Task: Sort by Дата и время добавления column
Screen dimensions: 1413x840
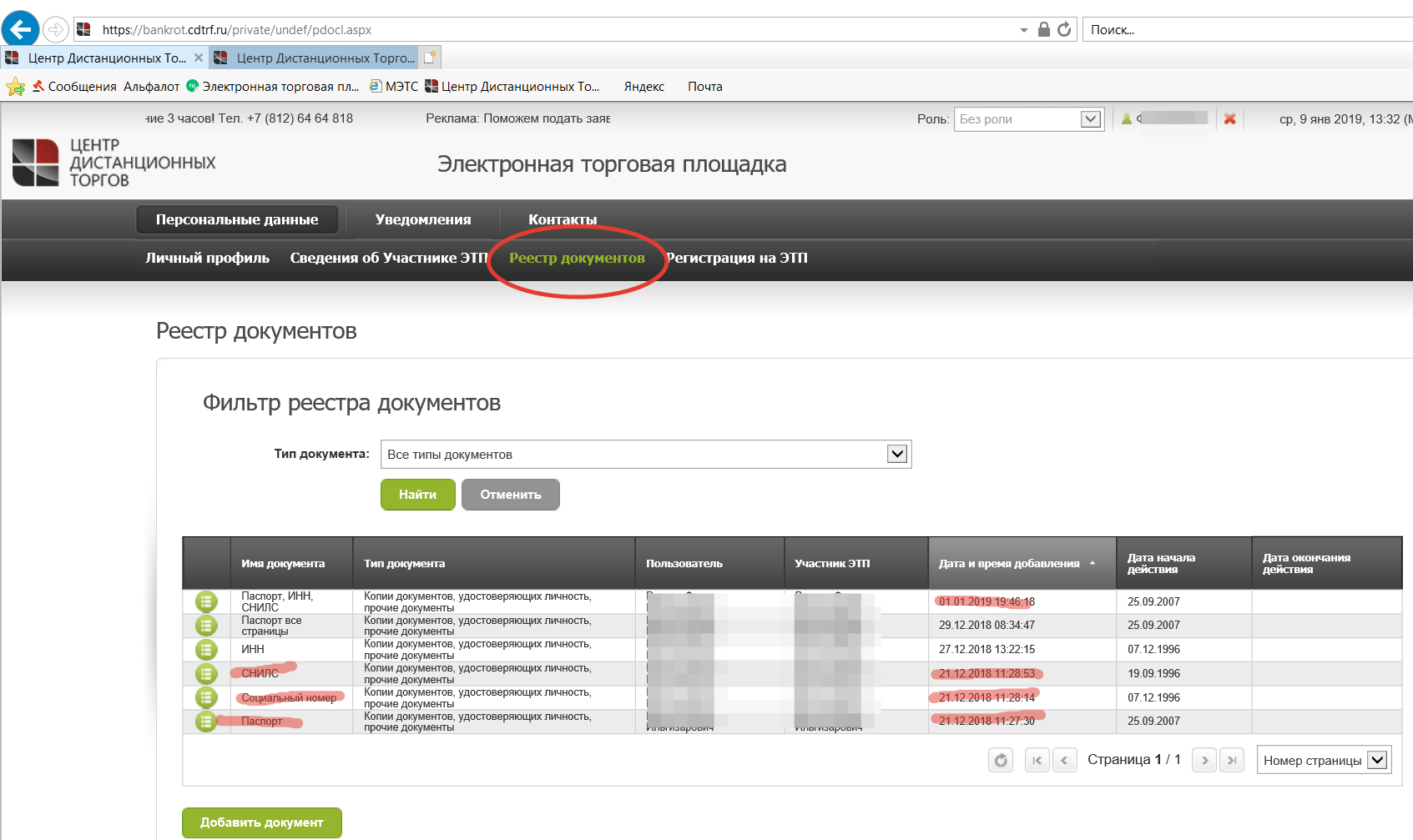Action: [1009, 564]
